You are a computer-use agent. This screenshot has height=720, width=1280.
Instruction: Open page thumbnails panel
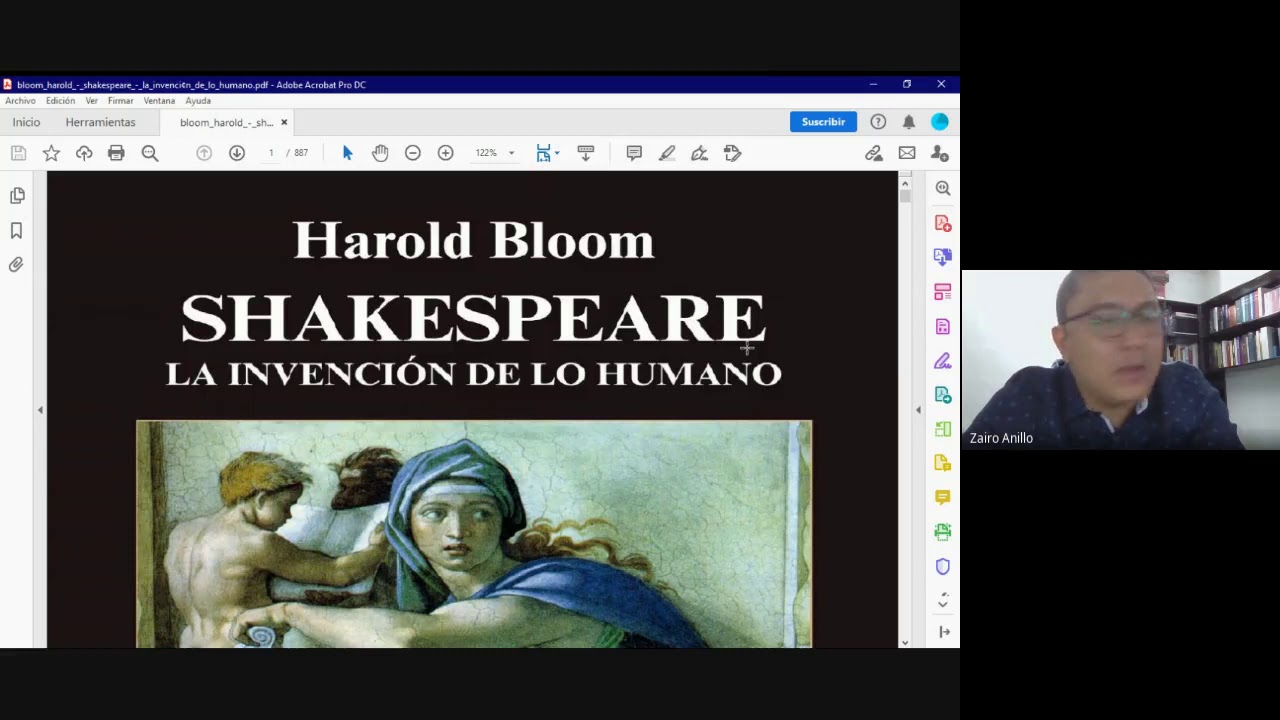click(x=17, y=196)
